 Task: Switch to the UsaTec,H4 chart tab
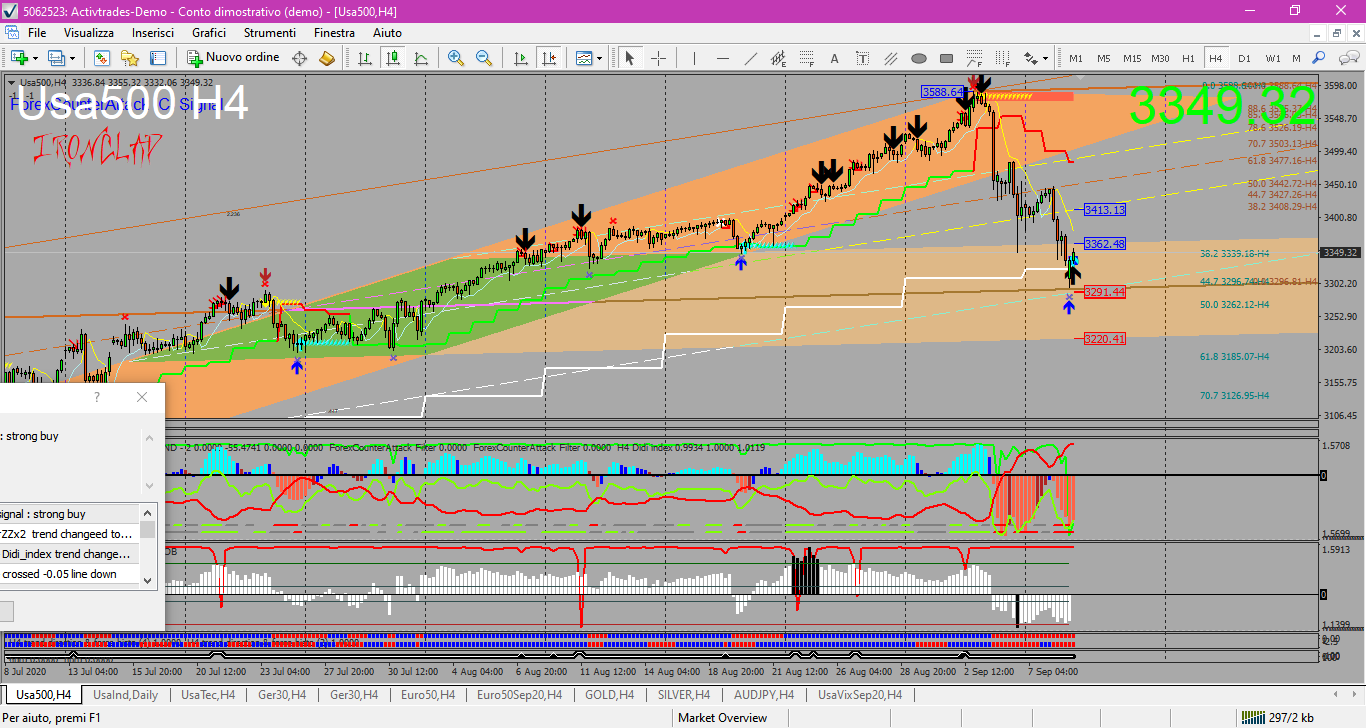click(x=207, y=694)
